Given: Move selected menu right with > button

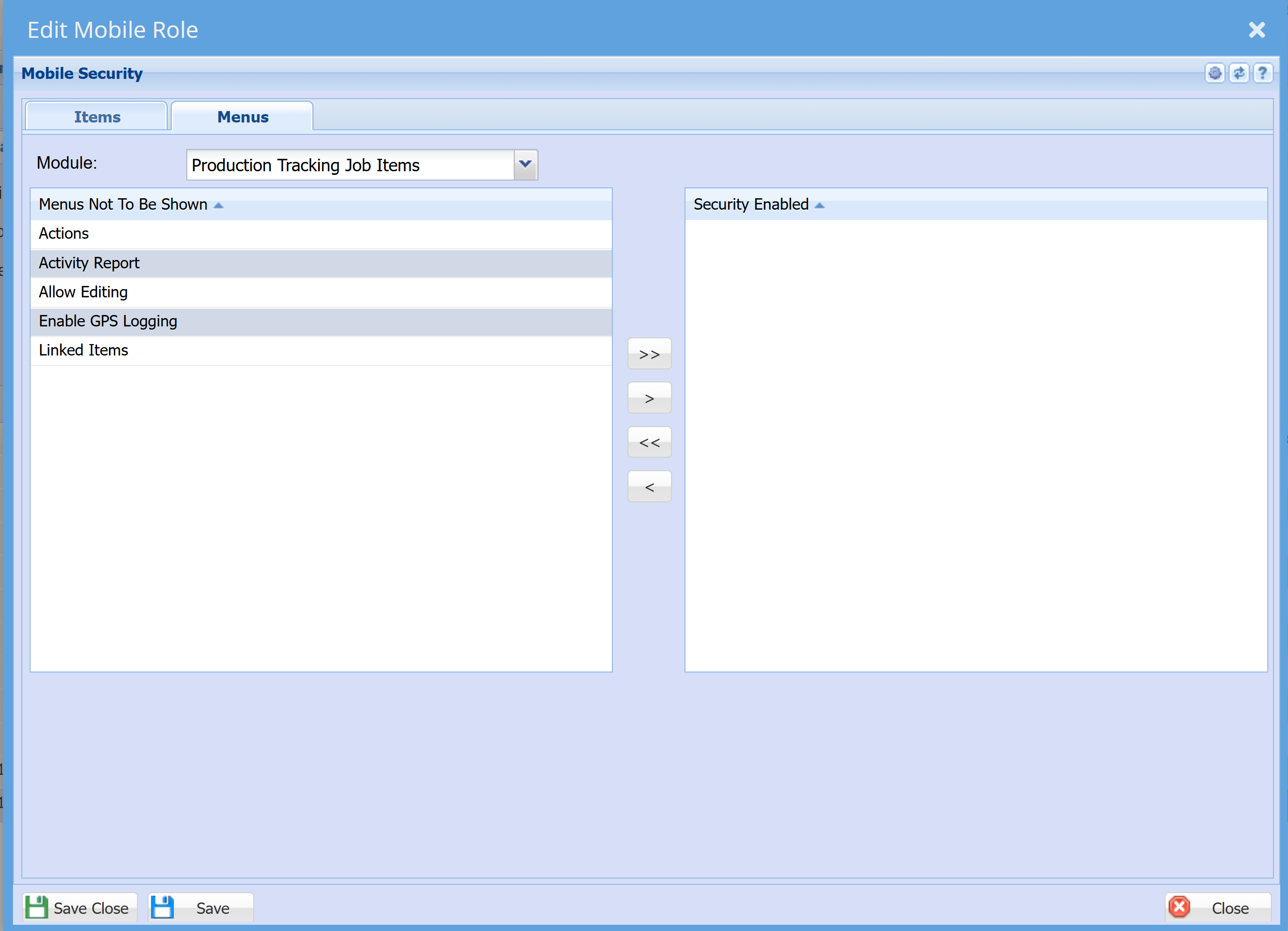Looking at the screenshot, I should [649, 398].
